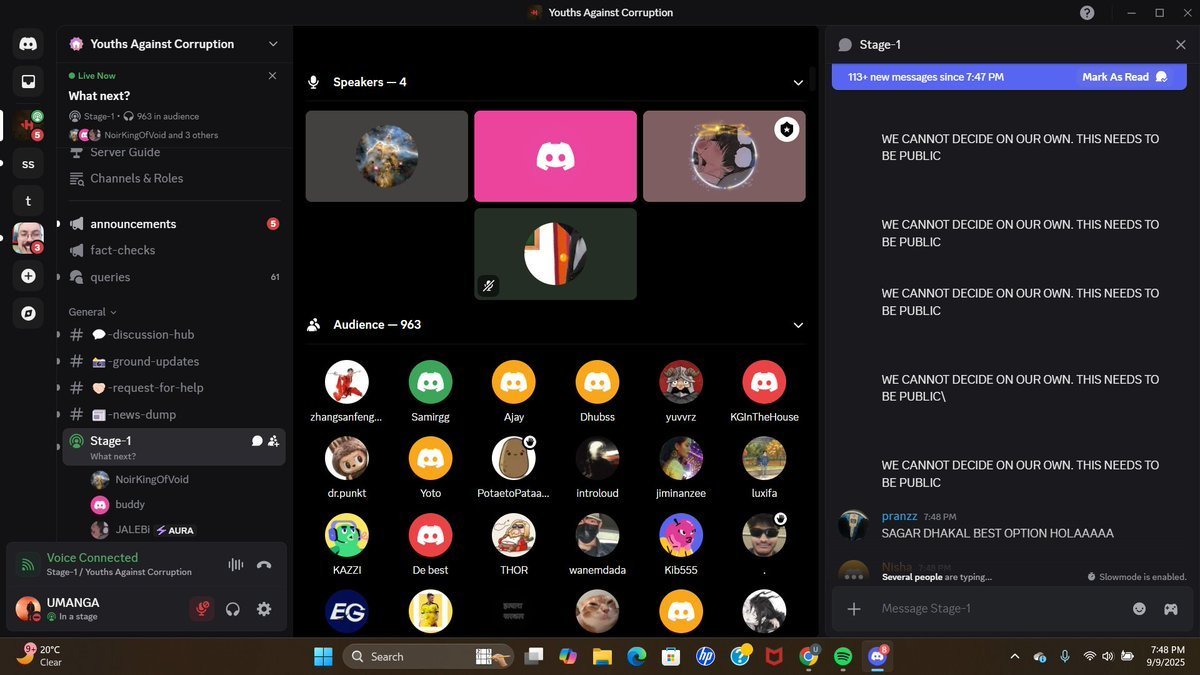Click the Add a Server plus icon
Image resolution: width=1200 pixels, height=675 pixels.
[x=28, y=276]
